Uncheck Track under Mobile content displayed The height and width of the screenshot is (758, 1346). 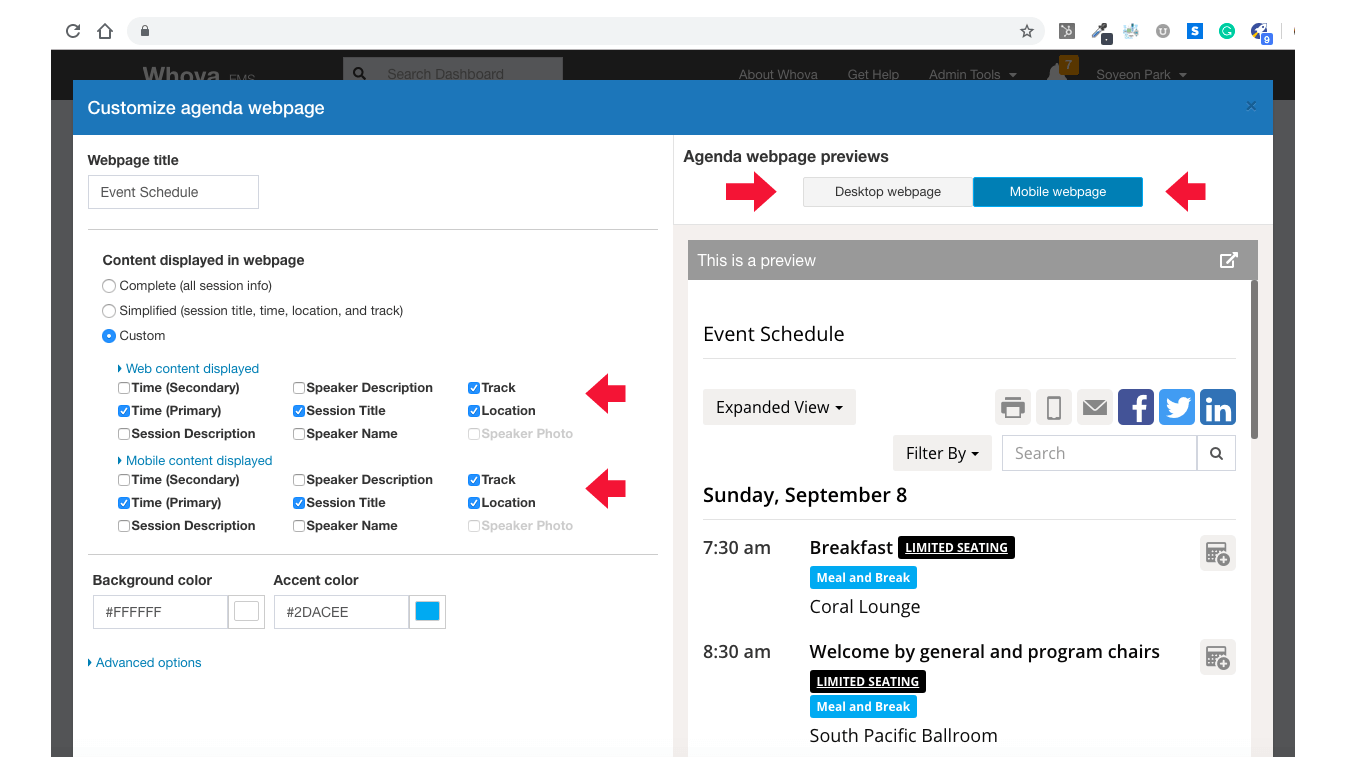click(x=474, y=480)
